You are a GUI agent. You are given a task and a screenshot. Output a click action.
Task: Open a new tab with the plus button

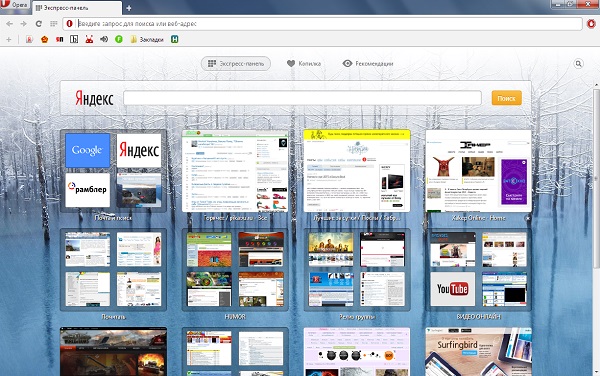click(129, 8)
